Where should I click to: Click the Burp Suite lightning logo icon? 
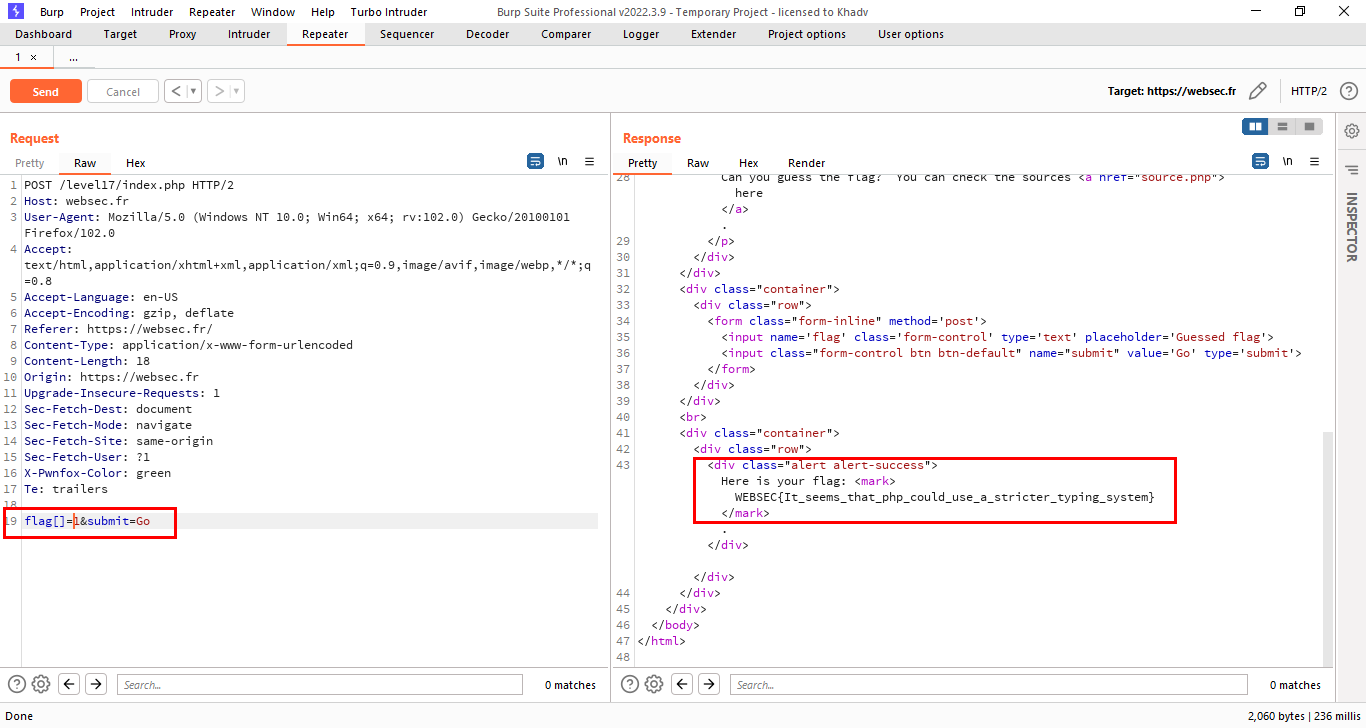16,12
